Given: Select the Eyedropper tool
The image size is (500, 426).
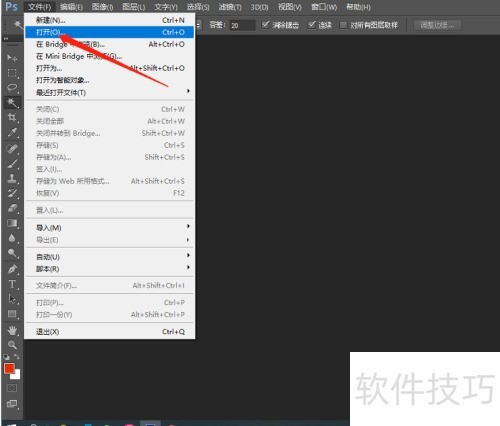Looking at the screenshot, I should click(x=12, y=132).
